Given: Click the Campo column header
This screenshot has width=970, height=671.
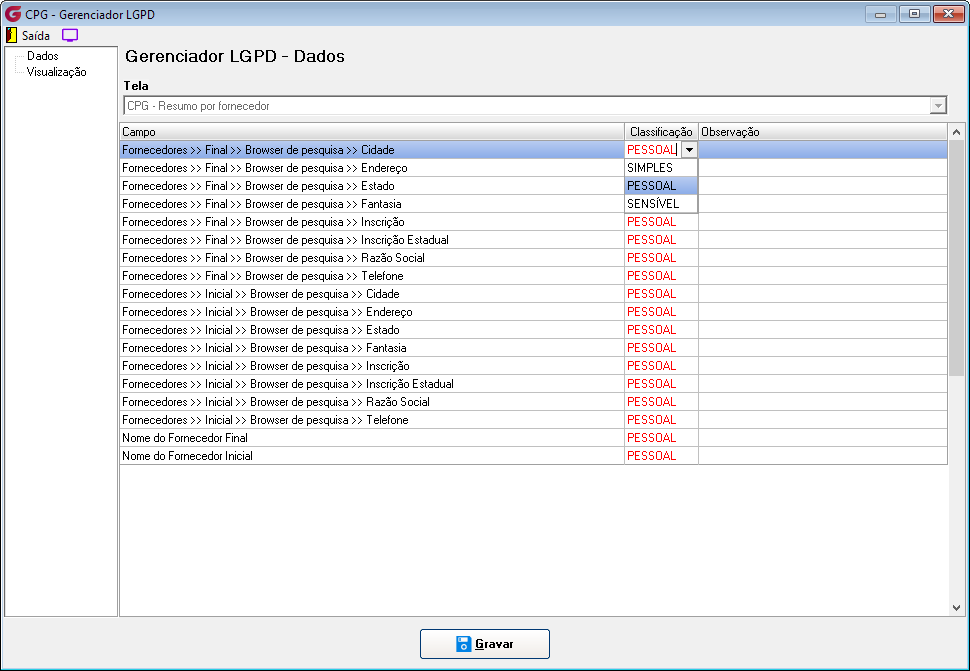Looking at the screenshot, I should pos(372,132).
